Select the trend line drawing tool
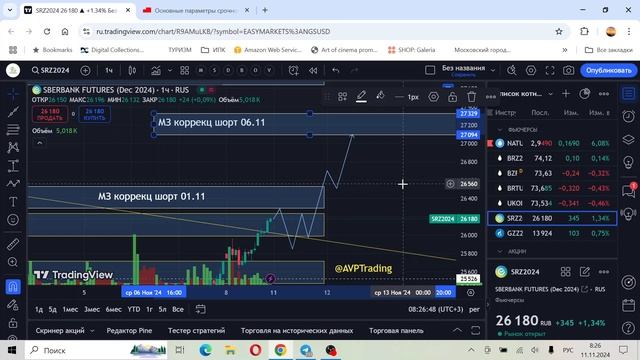 (x=13, y=111)
